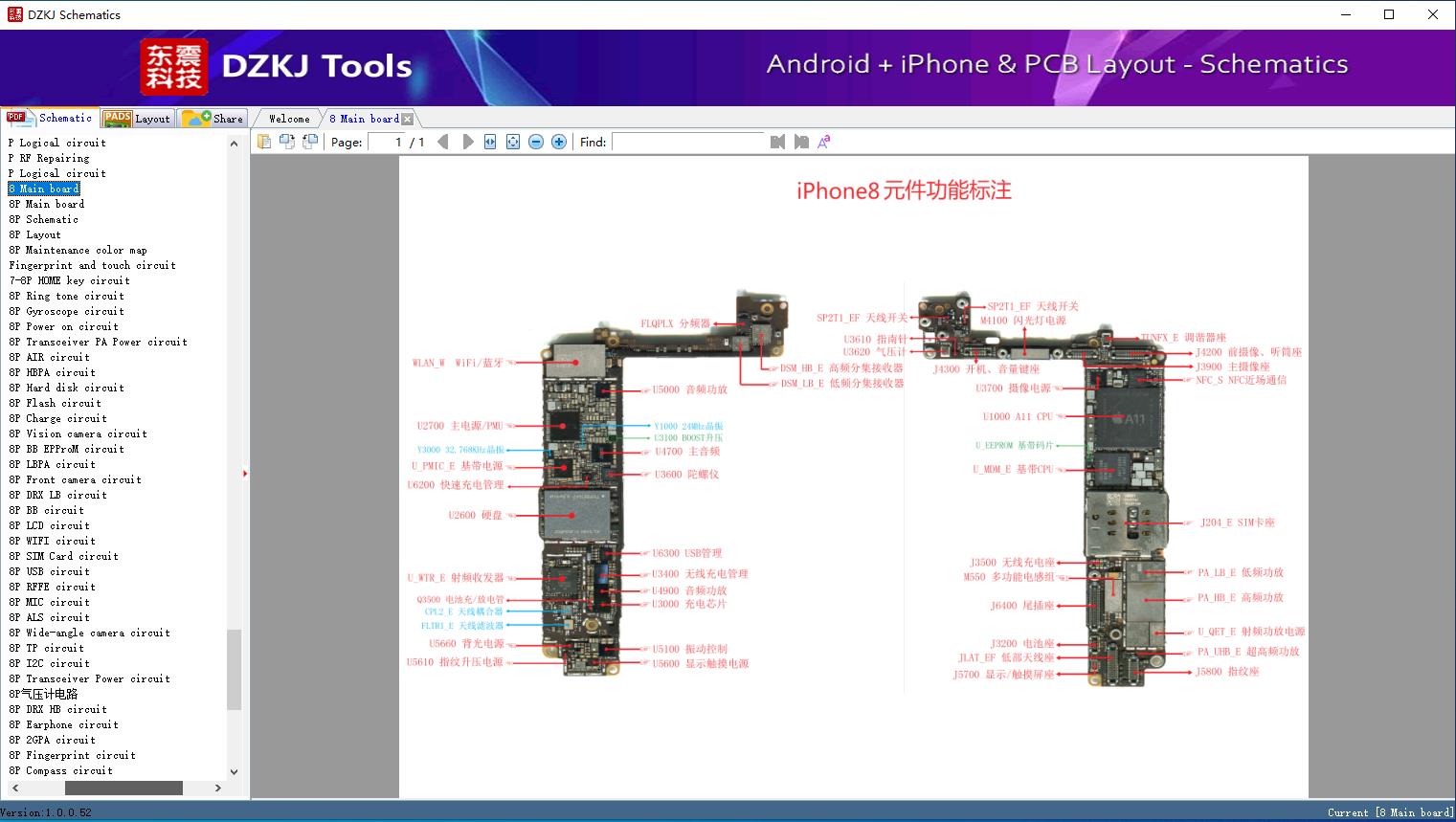Click the Find text field
1456x822 pixels.
point(687,142)
